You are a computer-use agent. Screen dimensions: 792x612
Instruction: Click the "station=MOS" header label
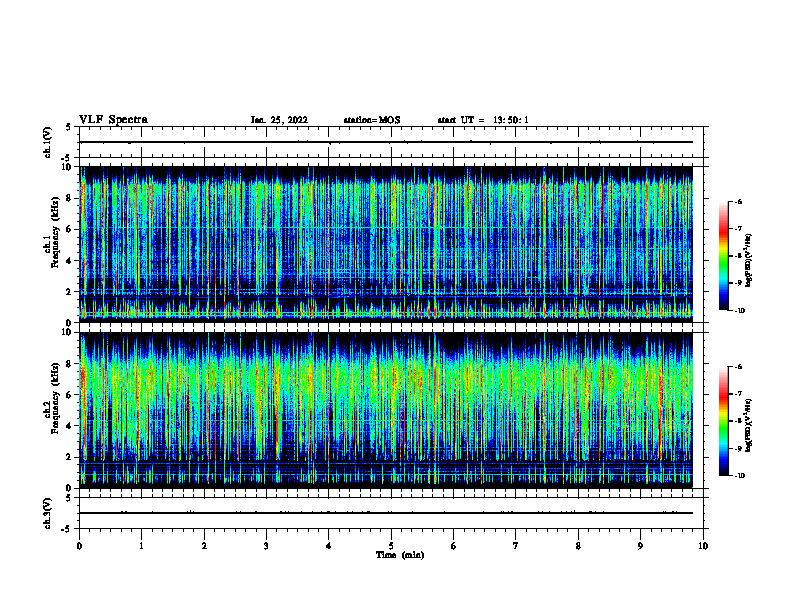[x=372, y=120]
